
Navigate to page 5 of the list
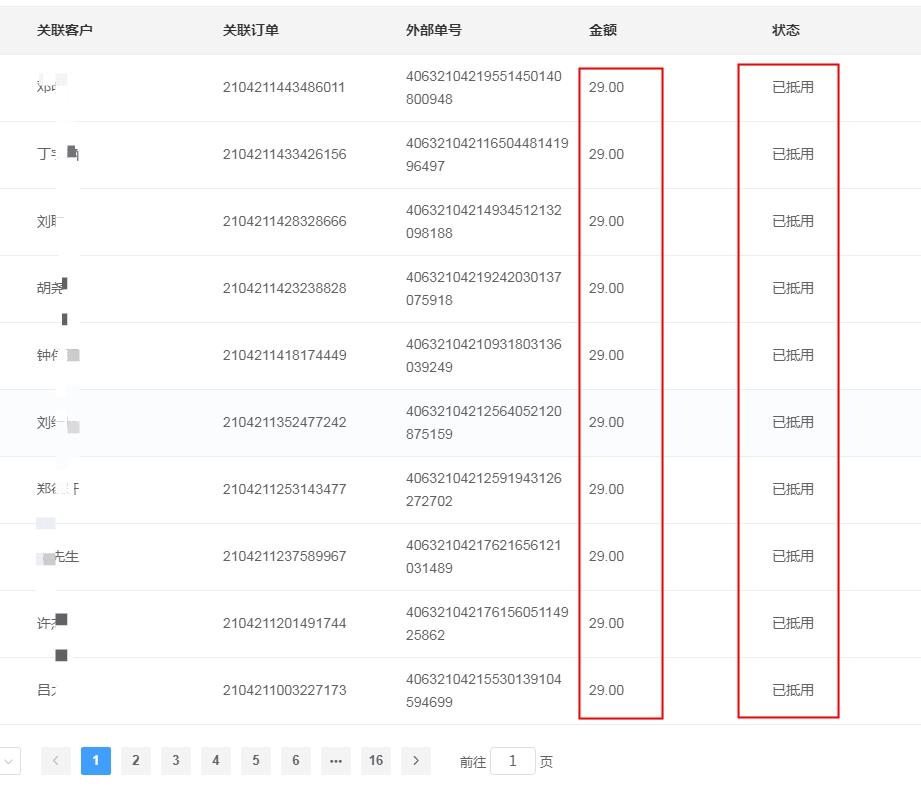(256, 761)
